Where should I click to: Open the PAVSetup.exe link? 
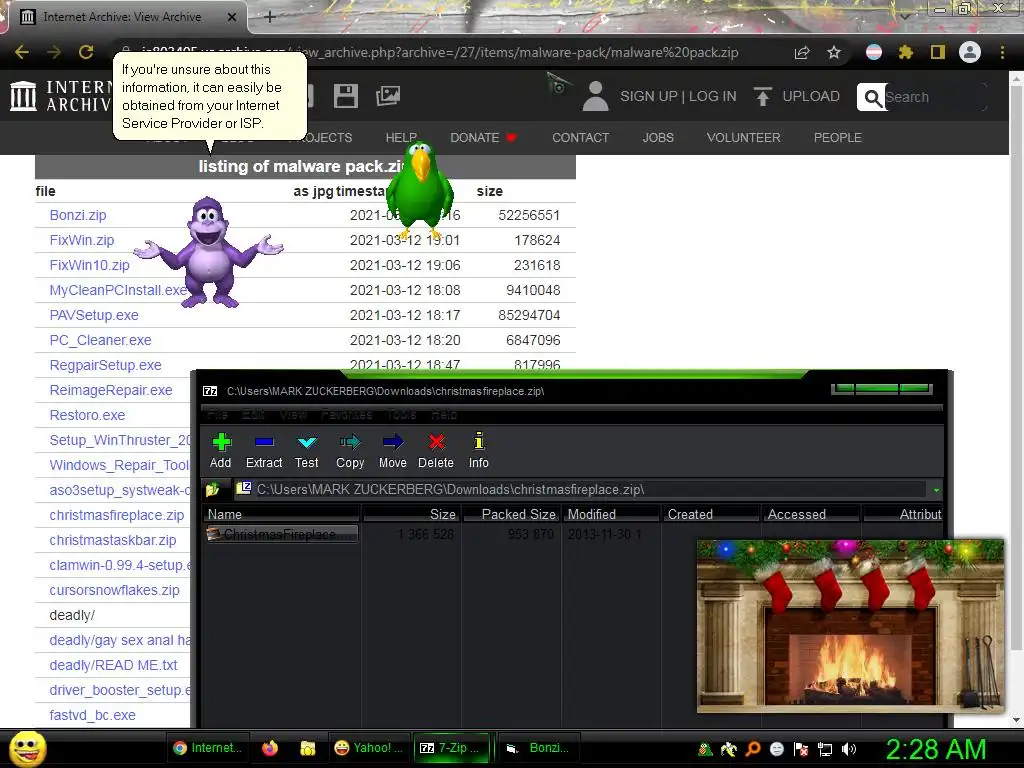click(x=94, y=315)
